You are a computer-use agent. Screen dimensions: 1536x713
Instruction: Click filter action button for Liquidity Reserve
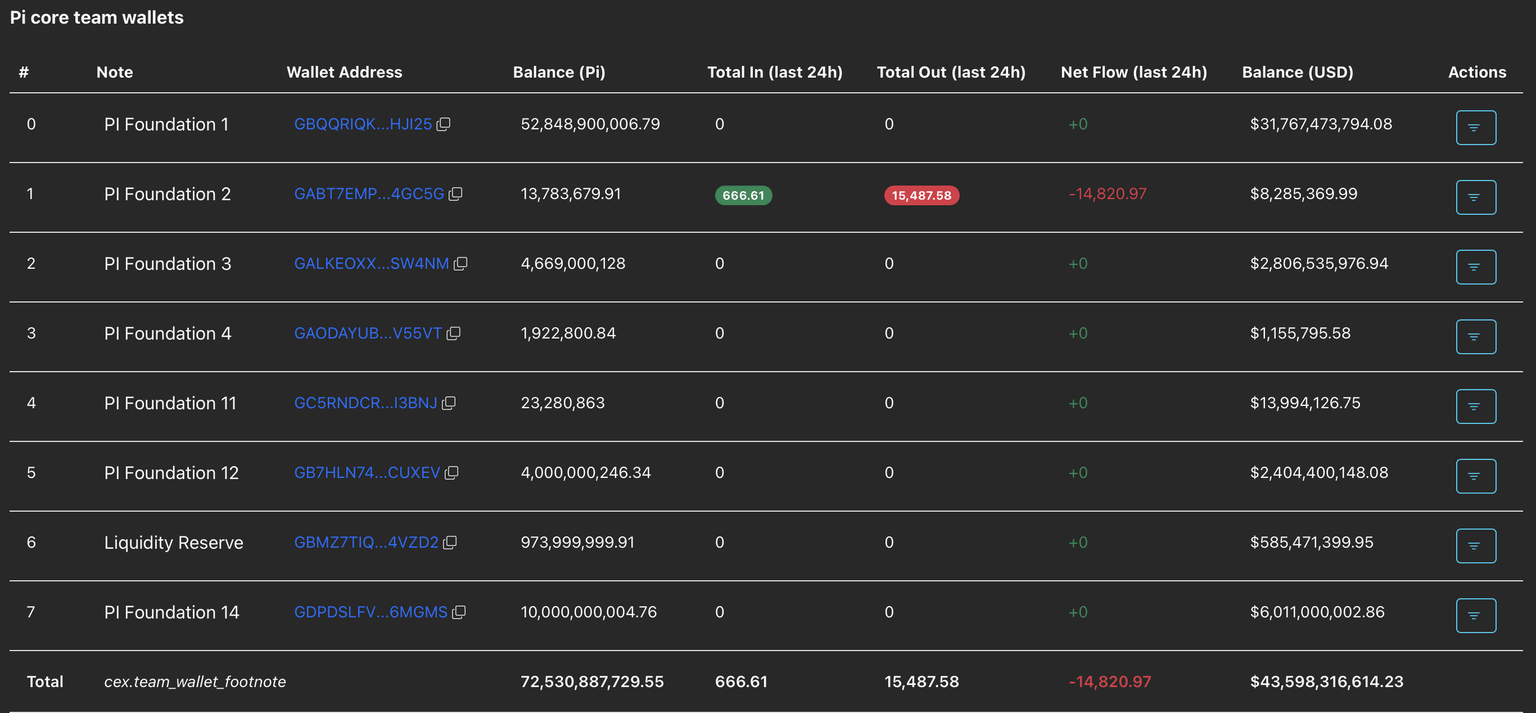tap(1475, 546)
